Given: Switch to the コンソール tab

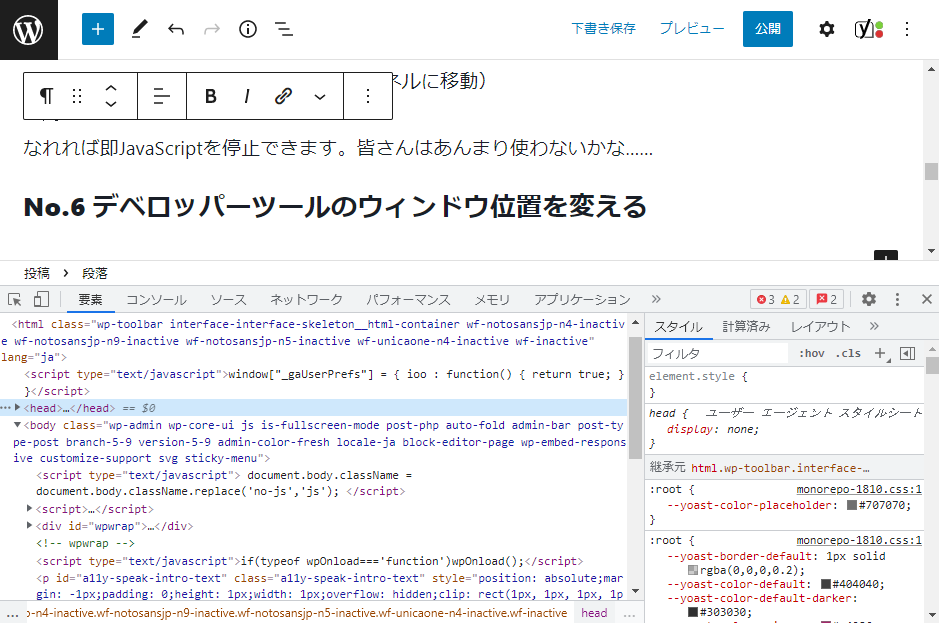Looking at the screenshot, I should 156,300.
